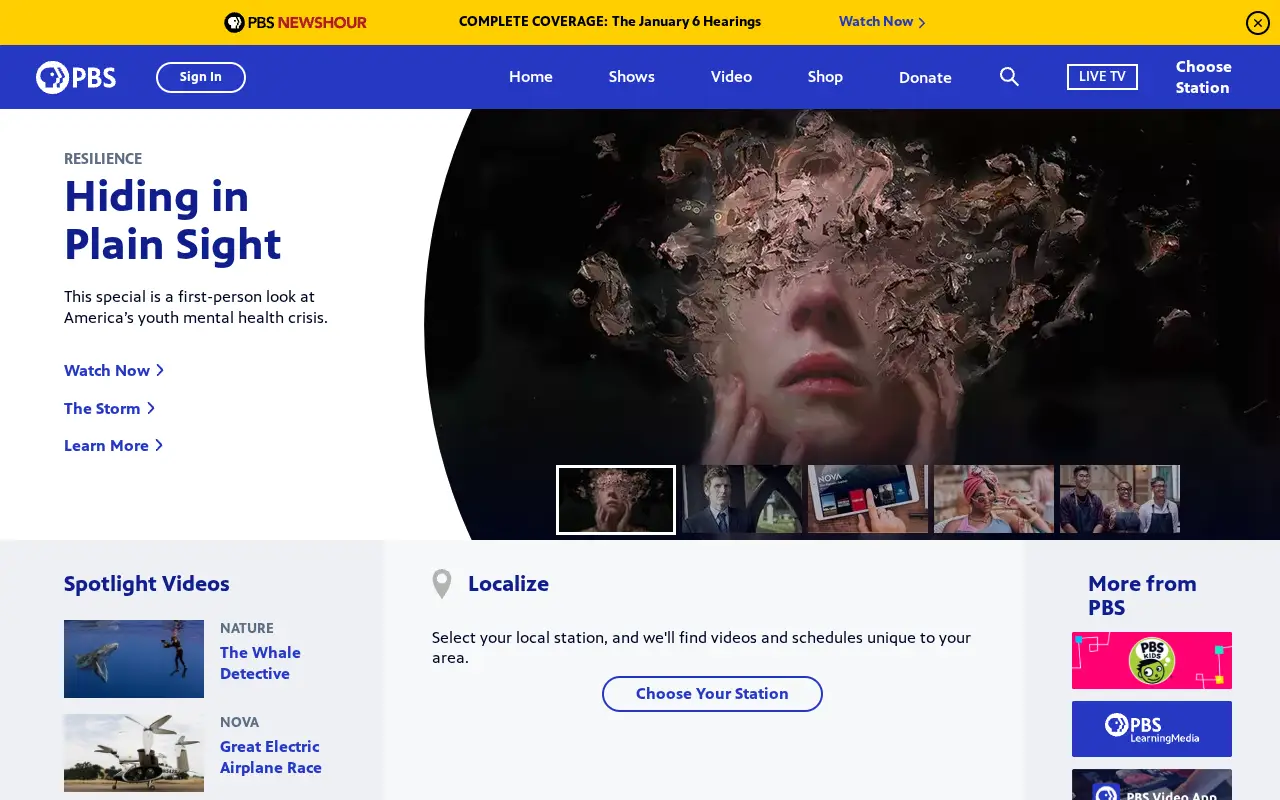The height and width of the screenshot is (800, 1280).
Task: Click the RESILIENCE category label
Action: click(x=103, y=159)
